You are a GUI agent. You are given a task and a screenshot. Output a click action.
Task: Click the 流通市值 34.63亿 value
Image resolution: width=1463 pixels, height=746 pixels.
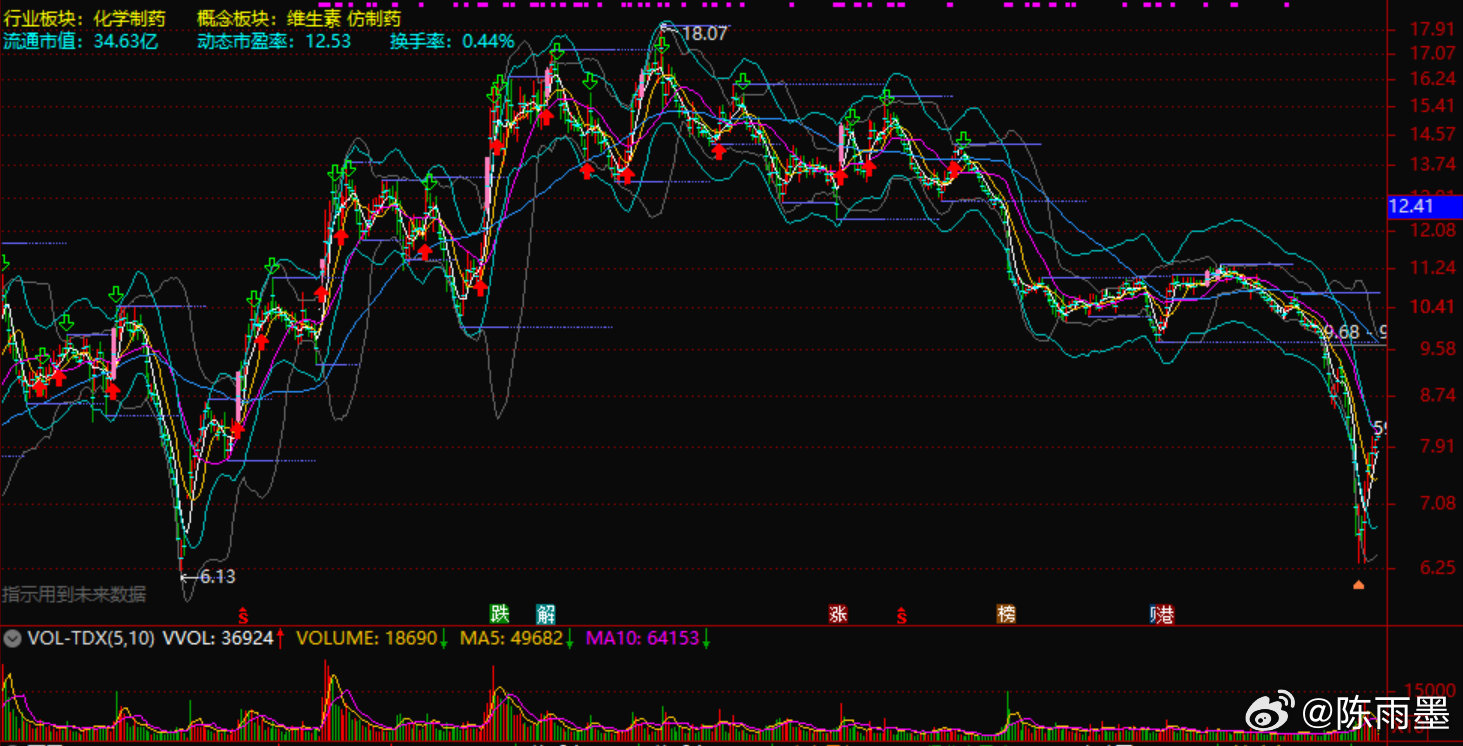tap(81, 41)
